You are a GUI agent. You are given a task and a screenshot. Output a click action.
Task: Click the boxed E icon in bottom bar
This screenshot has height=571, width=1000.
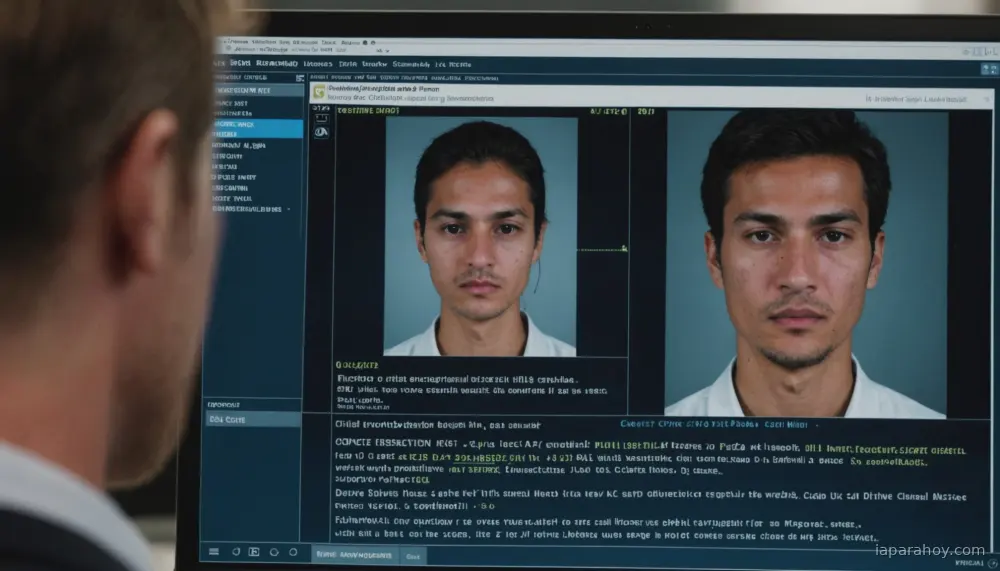(254, 551)
